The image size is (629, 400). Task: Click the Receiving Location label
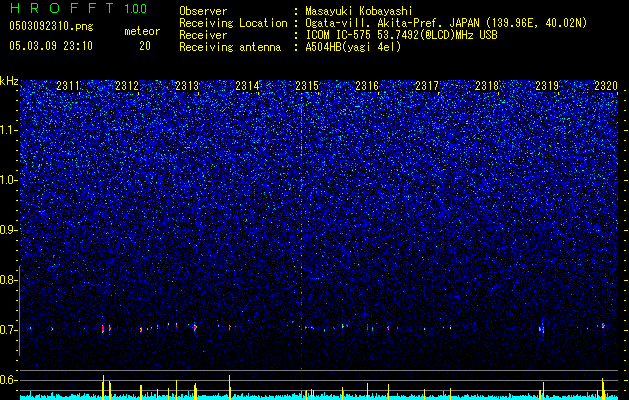pos(233,23)
